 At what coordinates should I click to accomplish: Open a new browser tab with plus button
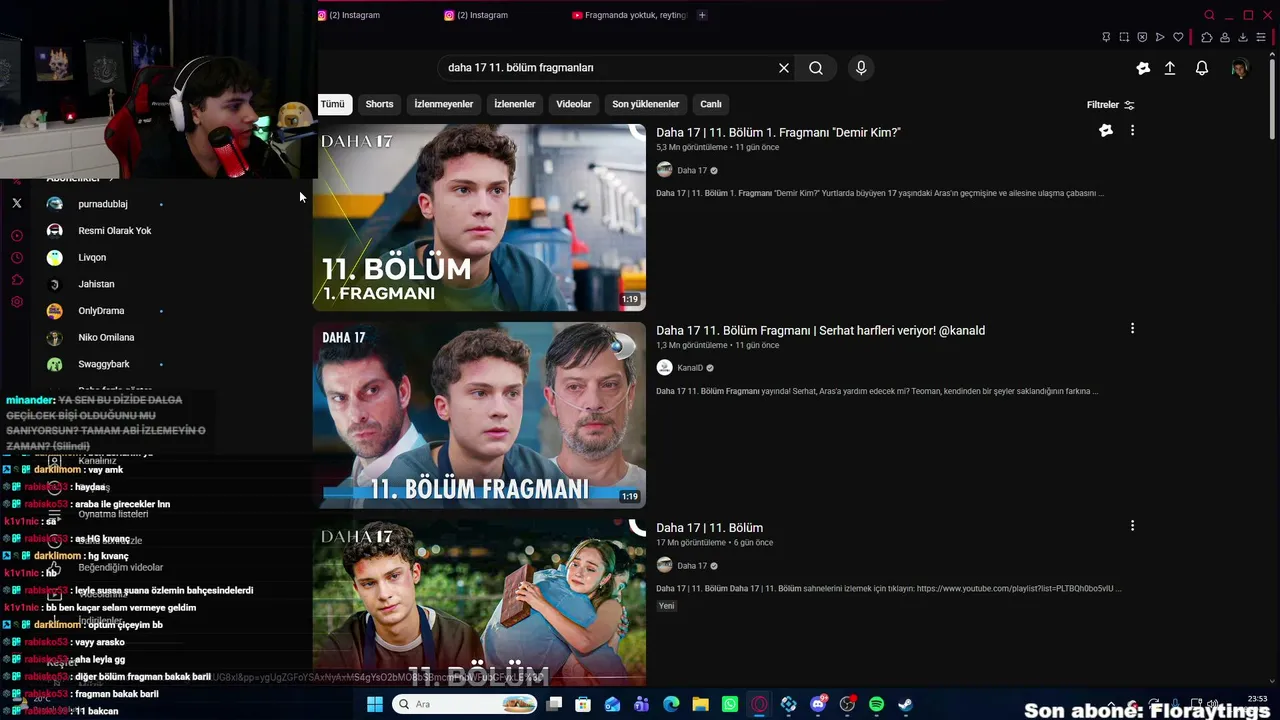(x=702, y=15)
